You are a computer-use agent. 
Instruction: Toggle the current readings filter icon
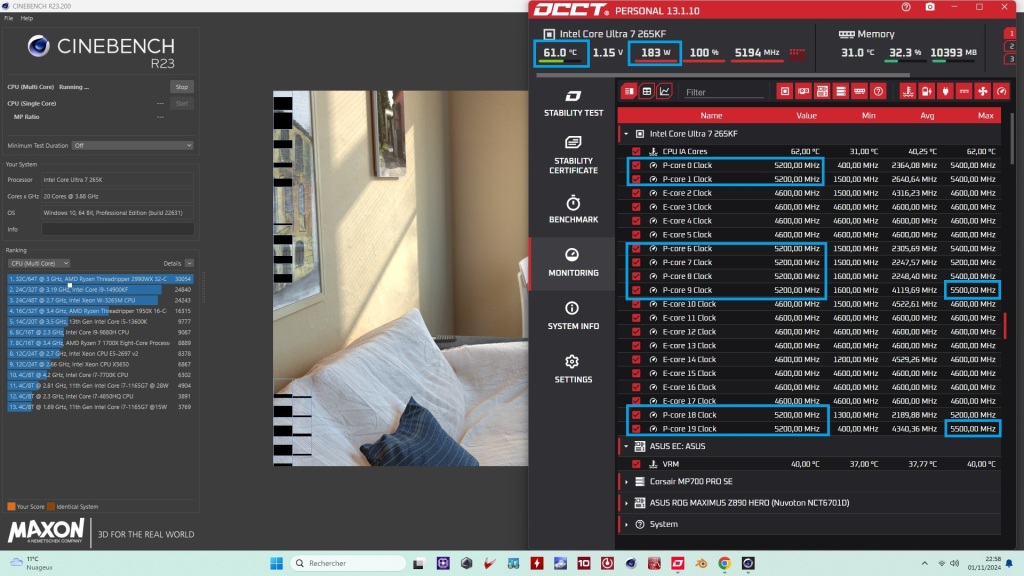pos(964,91)
